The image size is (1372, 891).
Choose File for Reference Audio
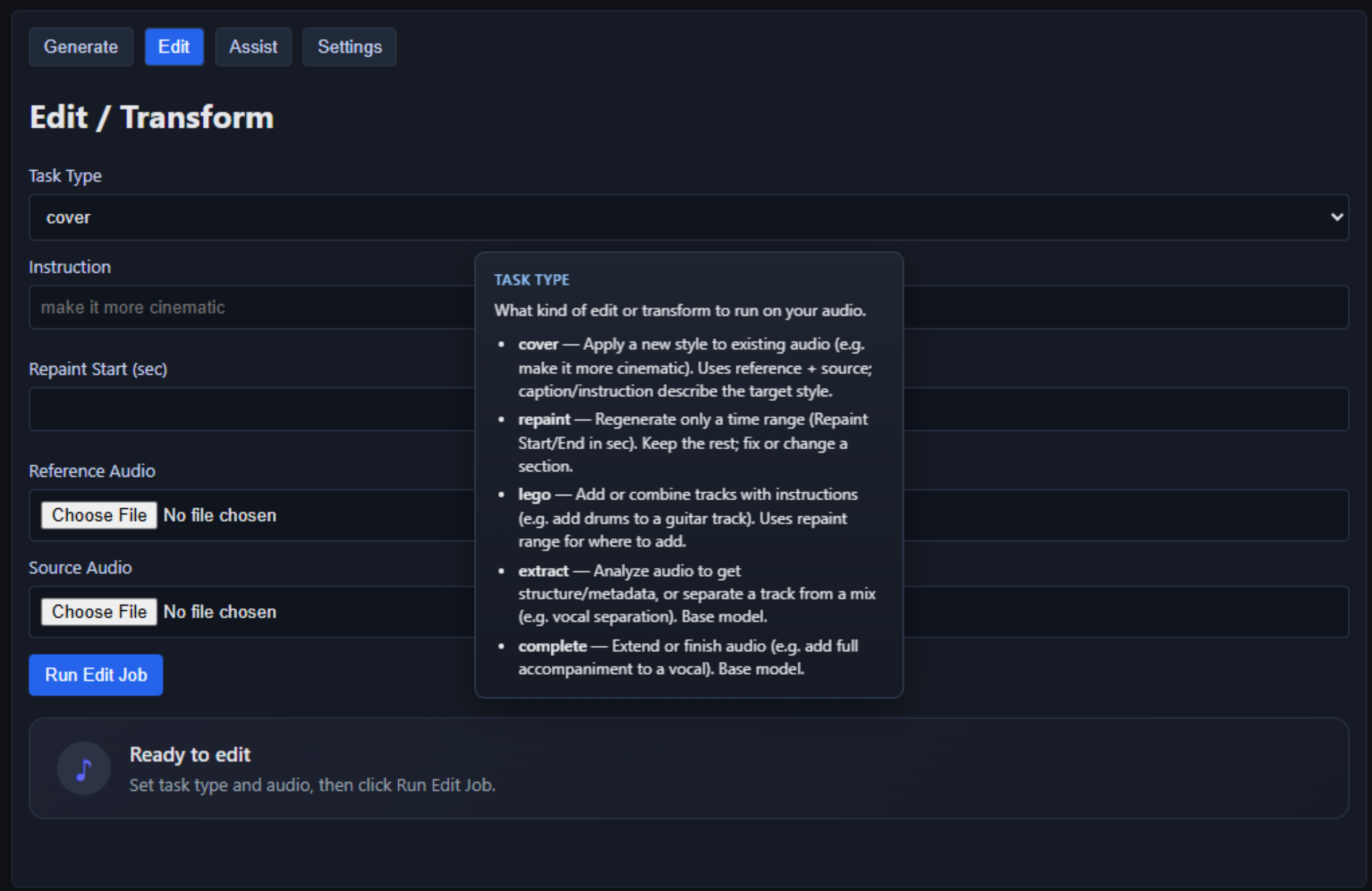pyautogui.click(x=98, y=515)
